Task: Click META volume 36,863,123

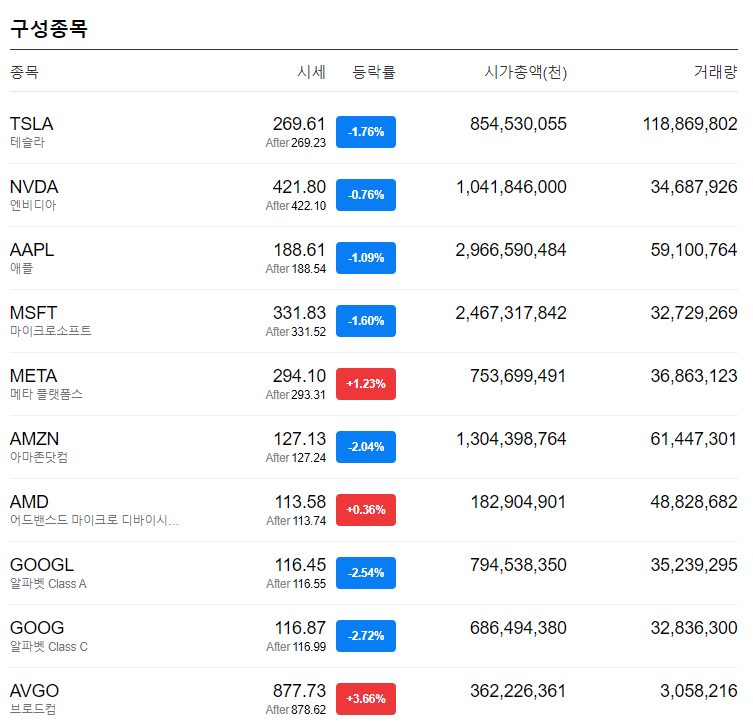Action: click(694, 375)
